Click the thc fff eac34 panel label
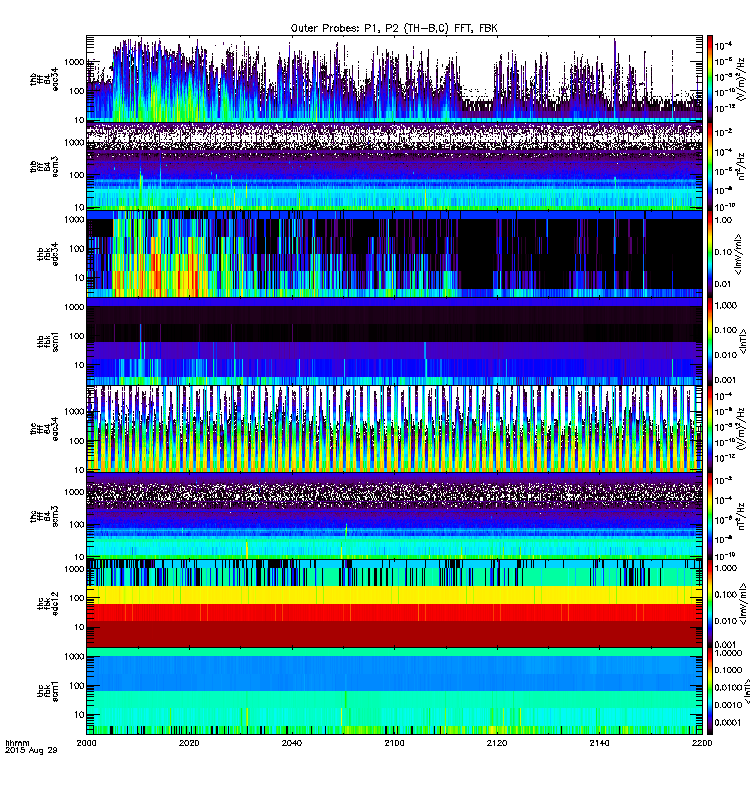 point(44,429)
